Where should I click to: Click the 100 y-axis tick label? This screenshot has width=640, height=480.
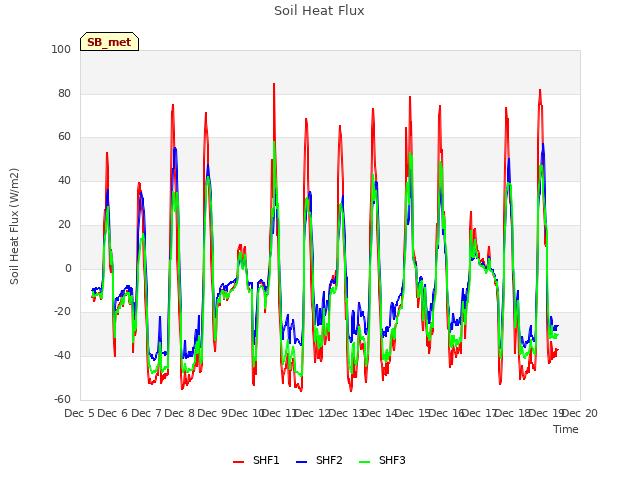tap(61, 49)
